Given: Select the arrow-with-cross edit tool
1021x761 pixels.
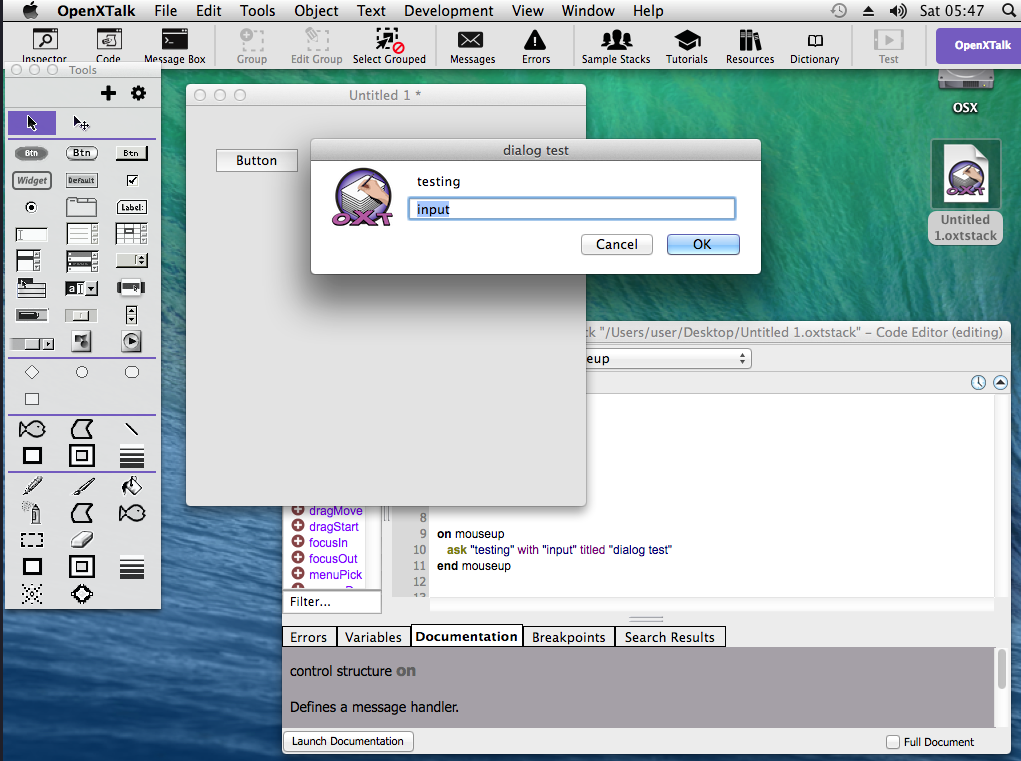Looking at the screenshot, I should click(81, 123).
